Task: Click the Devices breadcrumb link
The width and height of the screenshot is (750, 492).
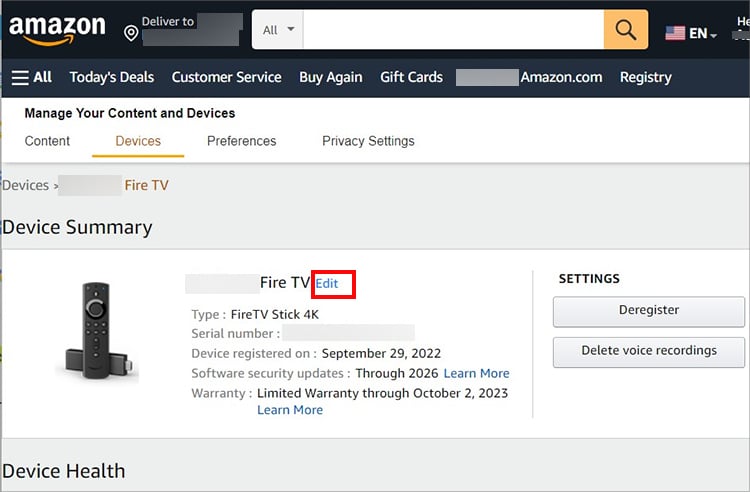Action: (x=25, y=185)
